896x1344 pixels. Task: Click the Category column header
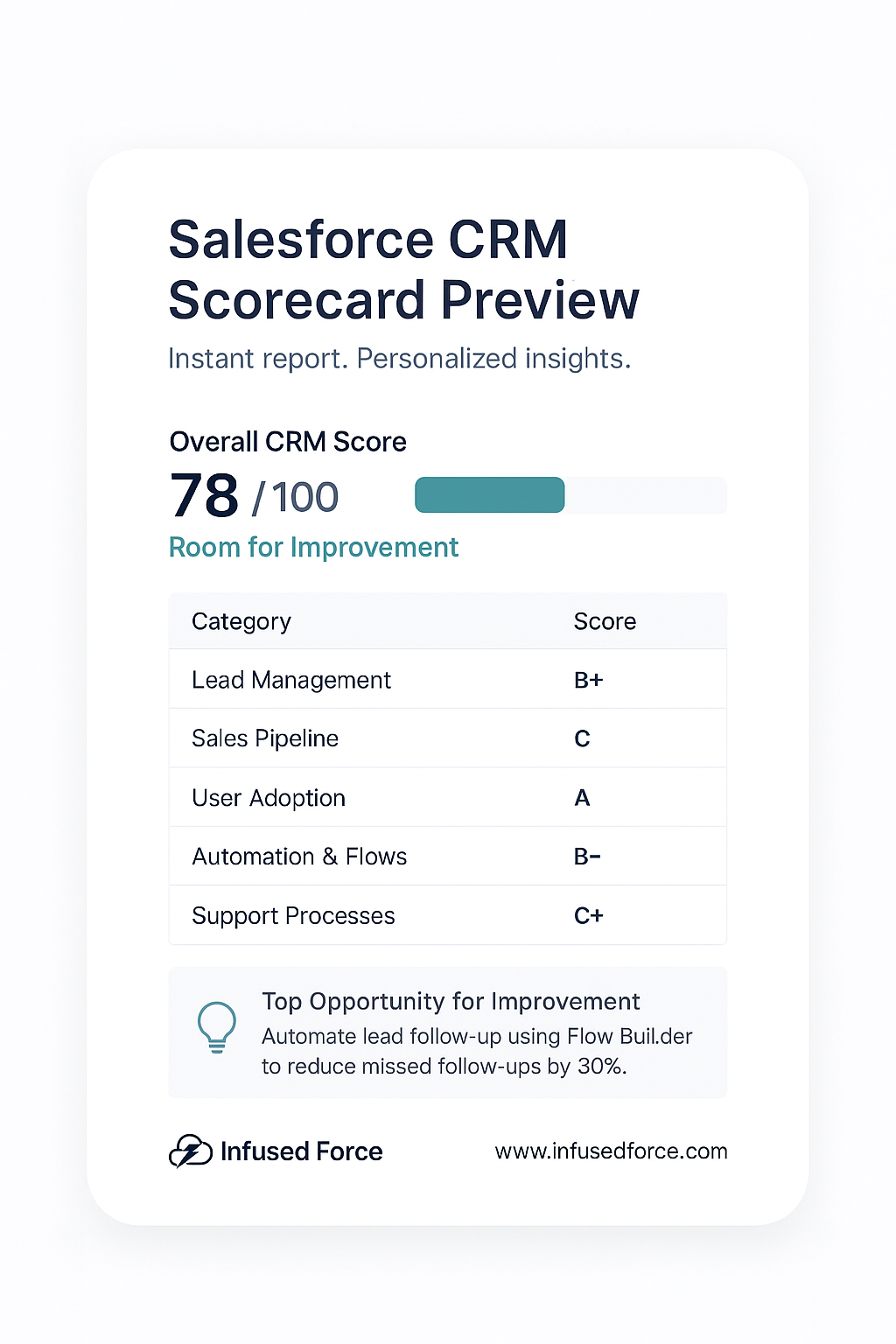click(x=241, y=621)
